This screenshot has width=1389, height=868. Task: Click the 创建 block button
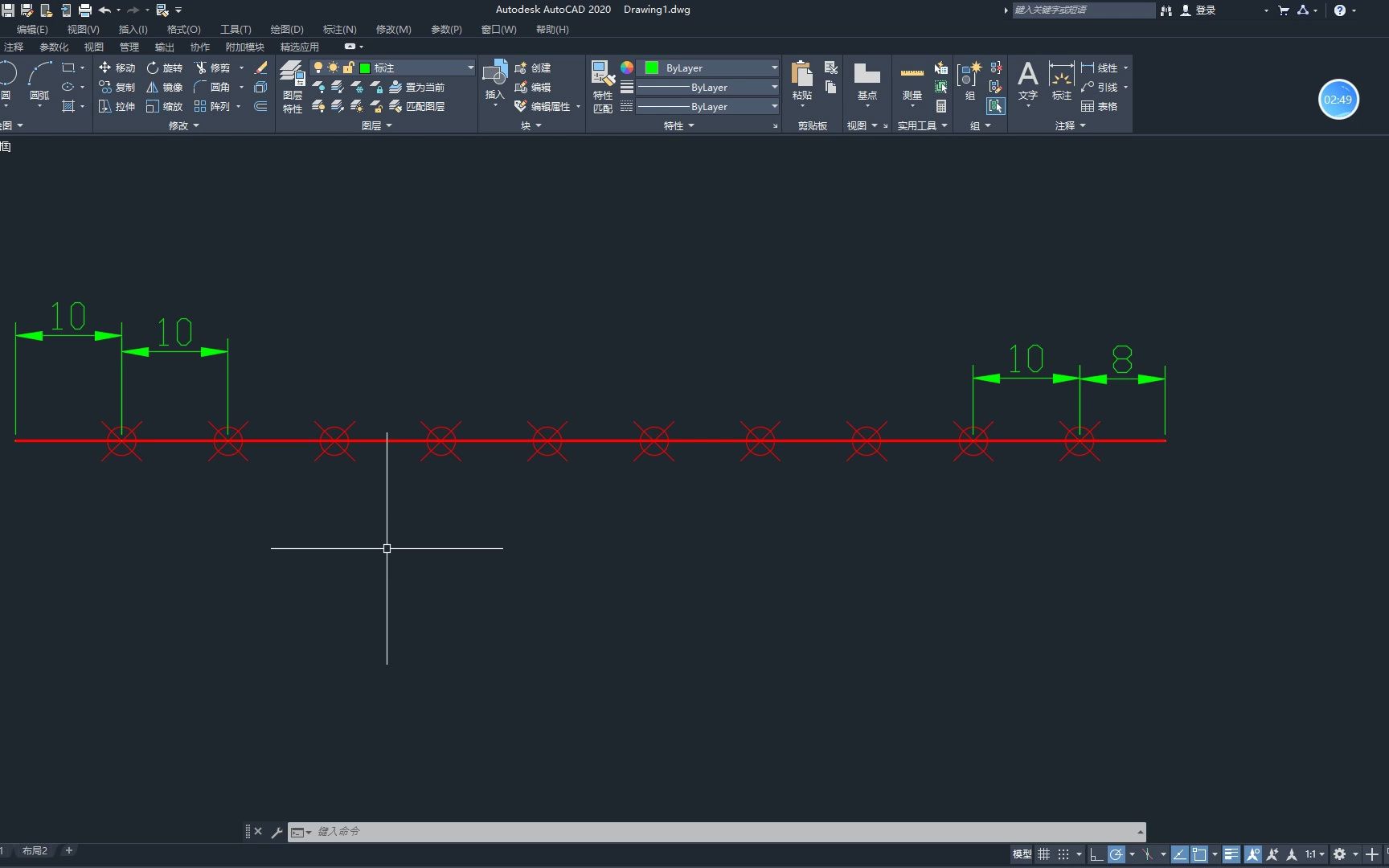(x=532, y=68)
